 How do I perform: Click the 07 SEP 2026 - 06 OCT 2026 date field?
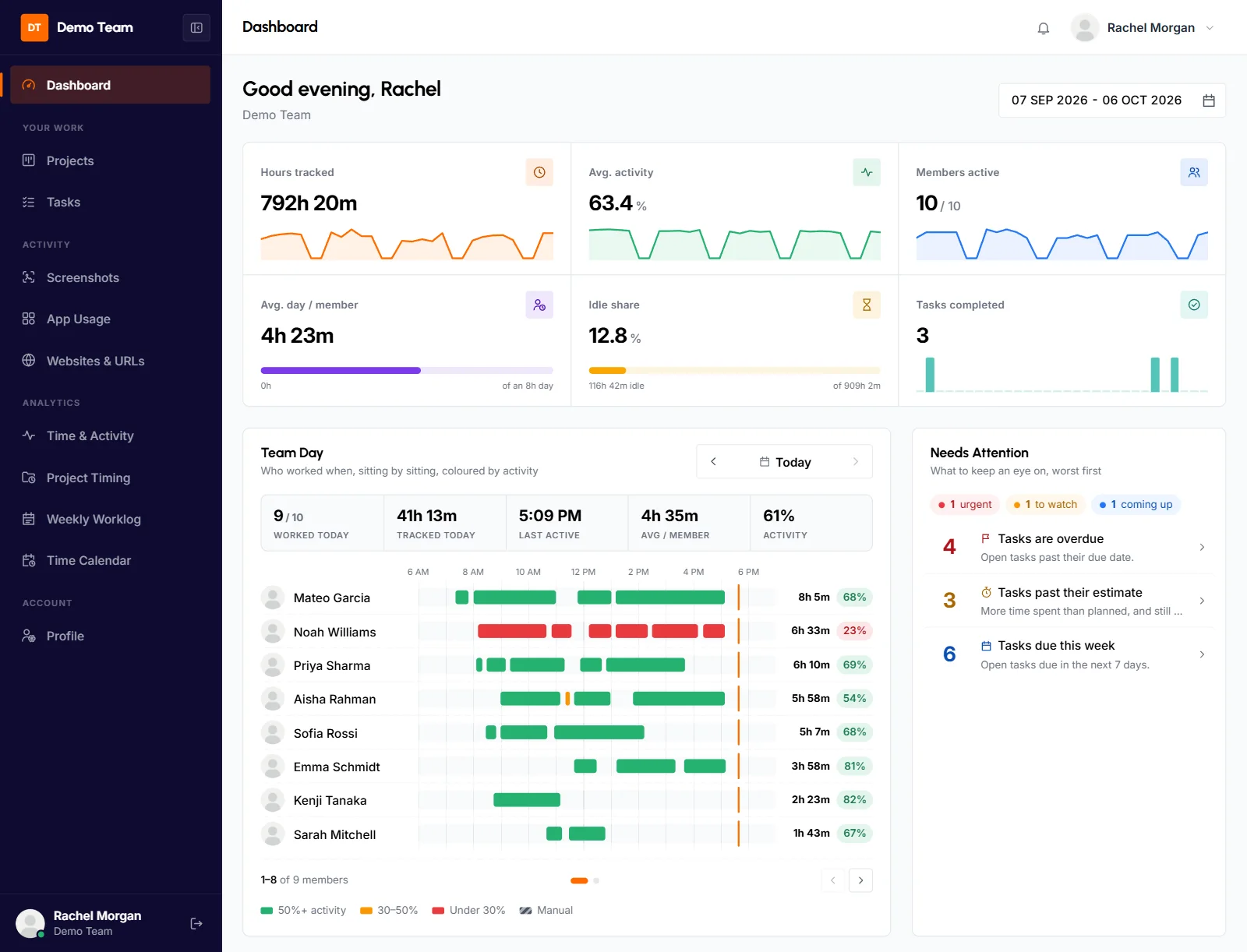coord(1112,100)
